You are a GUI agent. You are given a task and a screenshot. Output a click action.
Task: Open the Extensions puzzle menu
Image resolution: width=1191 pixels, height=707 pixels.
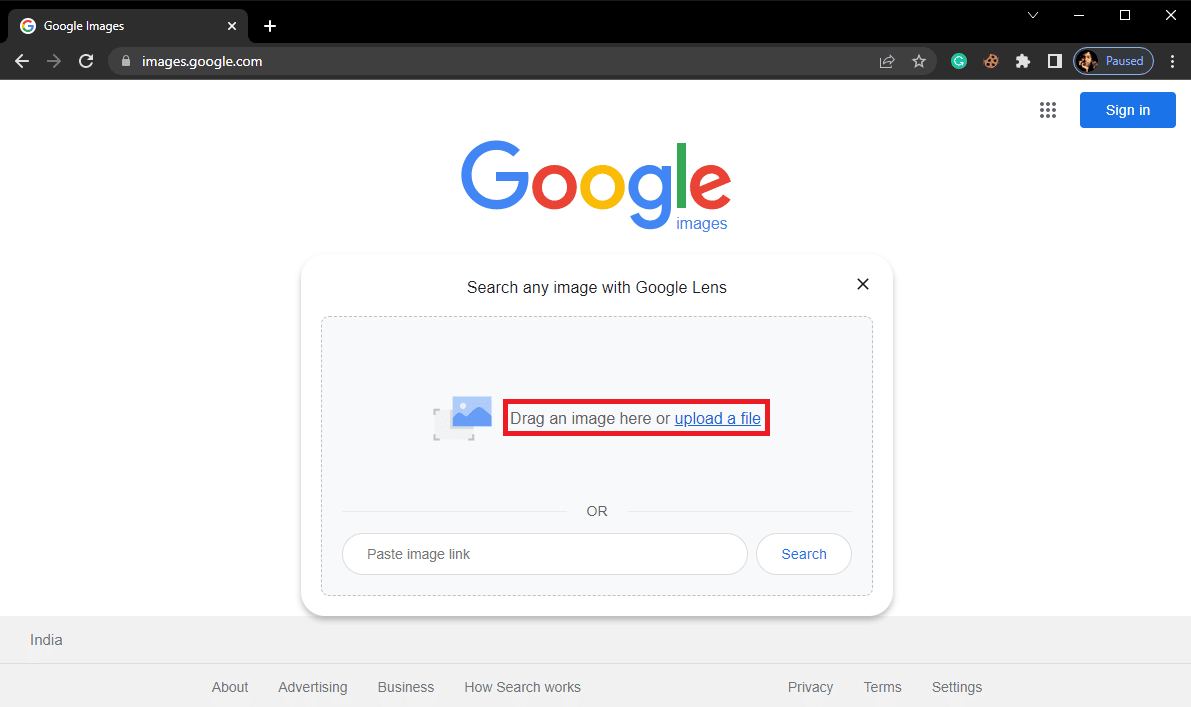point(1022,62)
